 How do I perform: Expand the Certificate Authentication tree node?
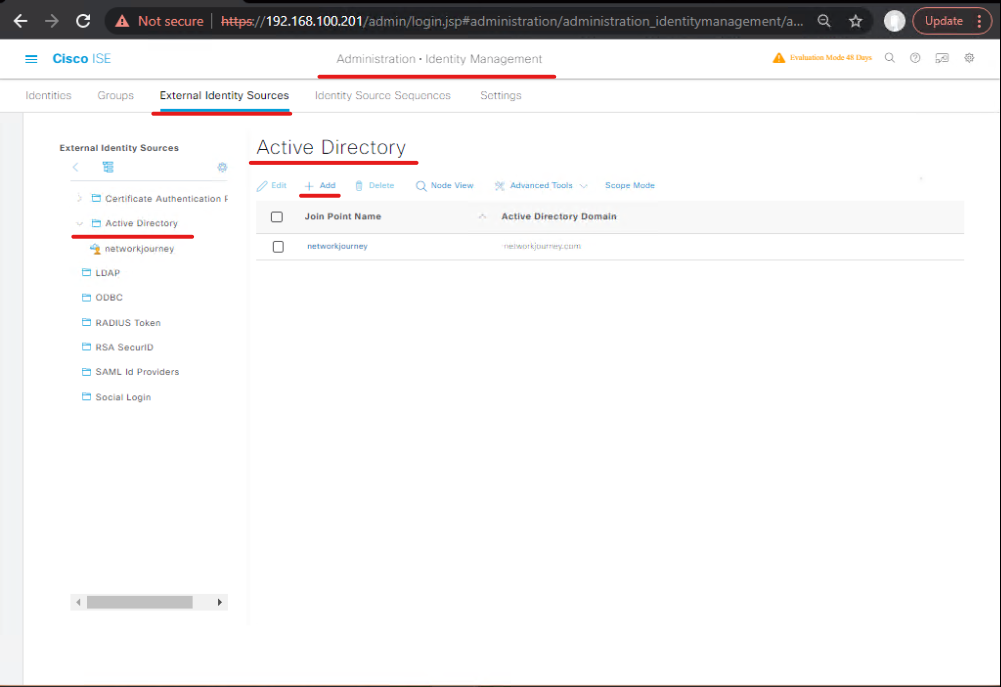(x=79, y=198)
